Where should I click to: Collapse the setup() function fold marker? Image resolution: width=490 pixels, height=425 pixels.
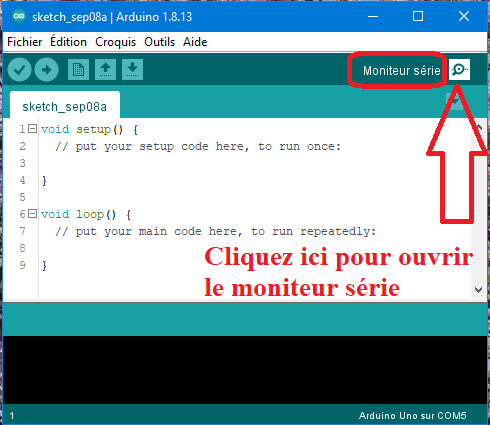pyautogui.click(x=32, y=129)
